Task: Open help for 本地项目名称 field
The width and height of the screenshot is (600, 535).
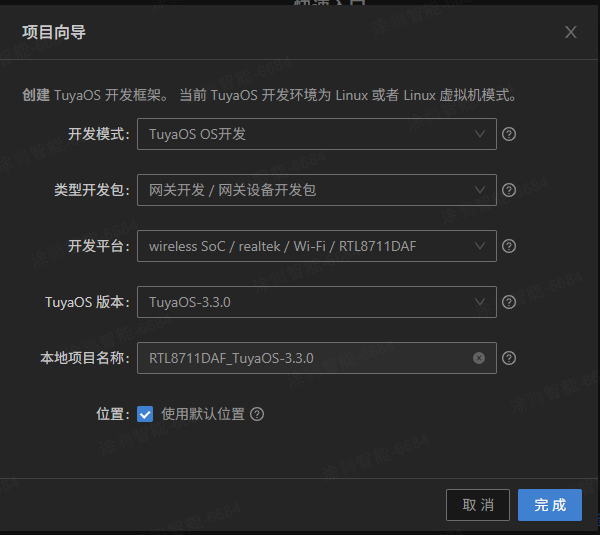Action: (509, 358)
